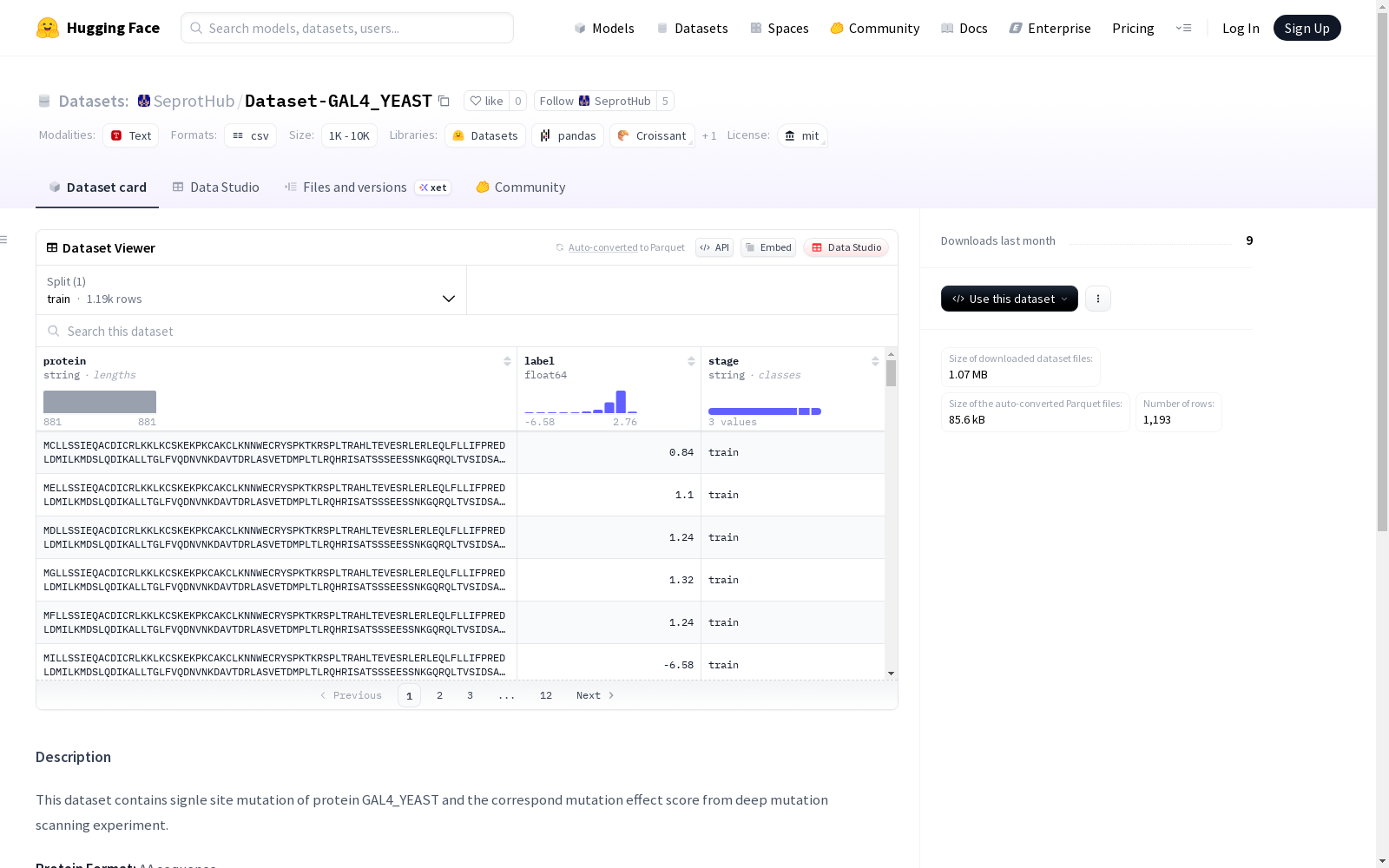The height and width of the screenshot is (868, 1389).
Task: Click the search magnifier in dataset search
Action: coord(54,331)
